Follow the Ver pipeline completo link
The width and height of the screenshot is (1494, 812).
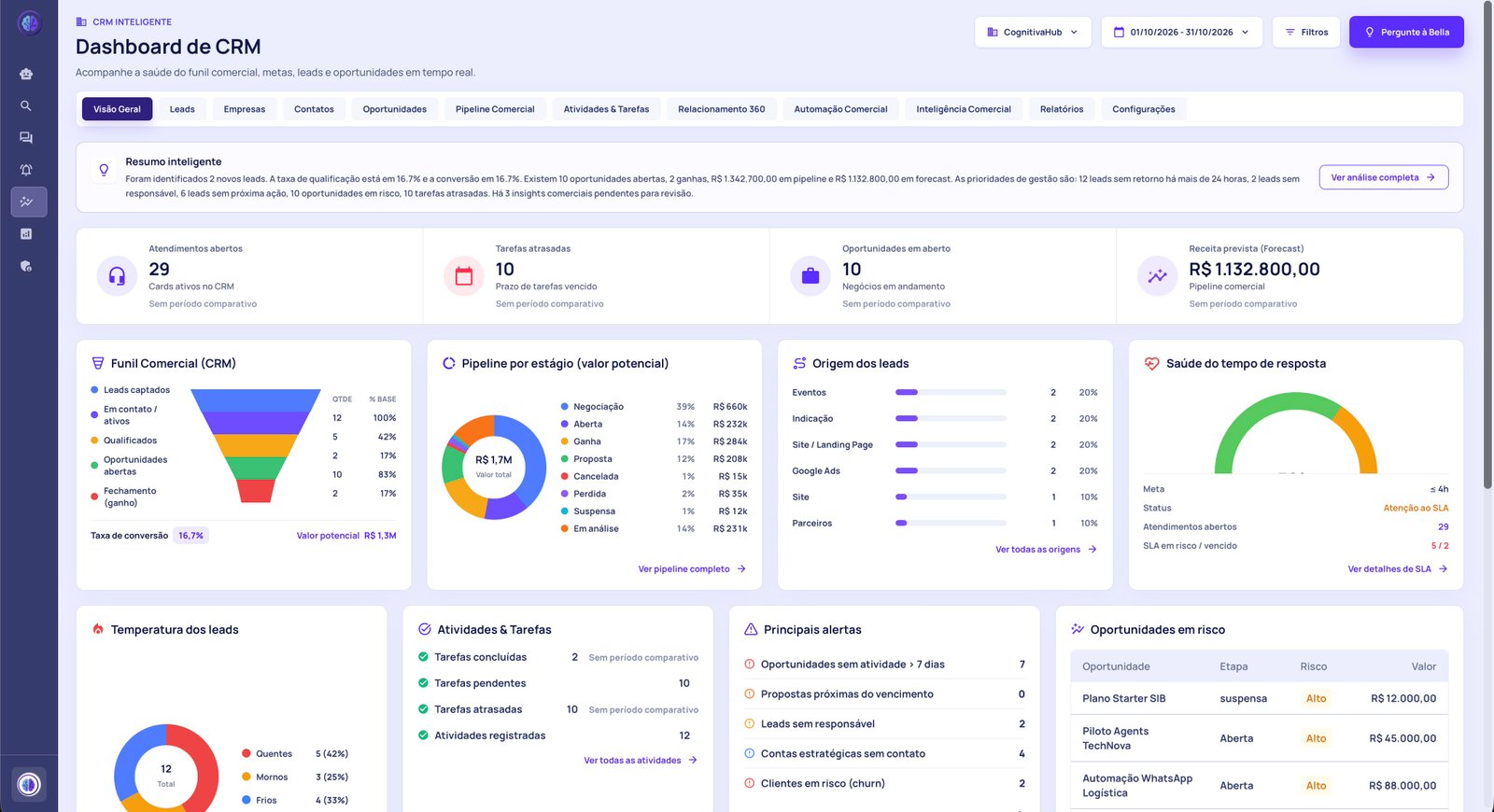[692, 569]
